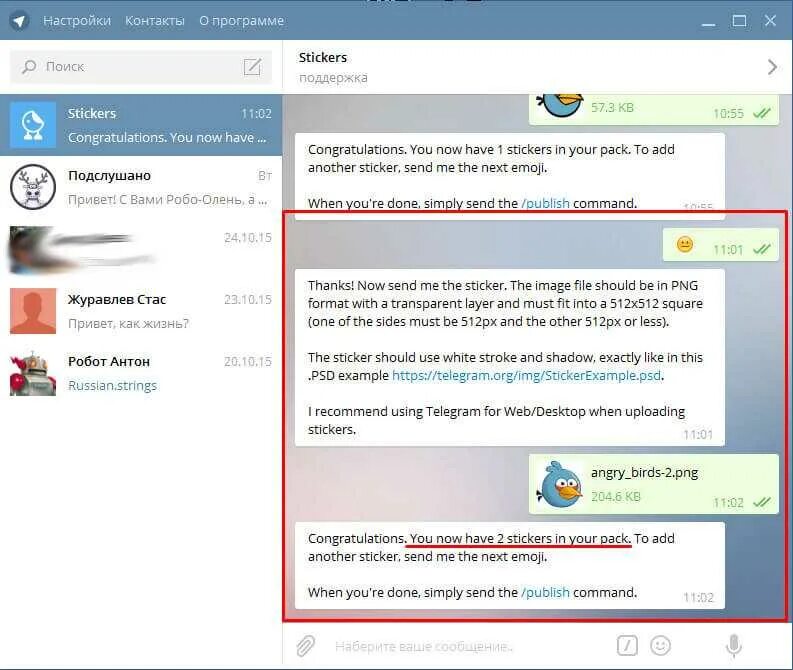This screenshot has height=670, width=793.
Task: Click /publish command in 11:02 message
Action: pyautogui.click(x=545, y=592)
